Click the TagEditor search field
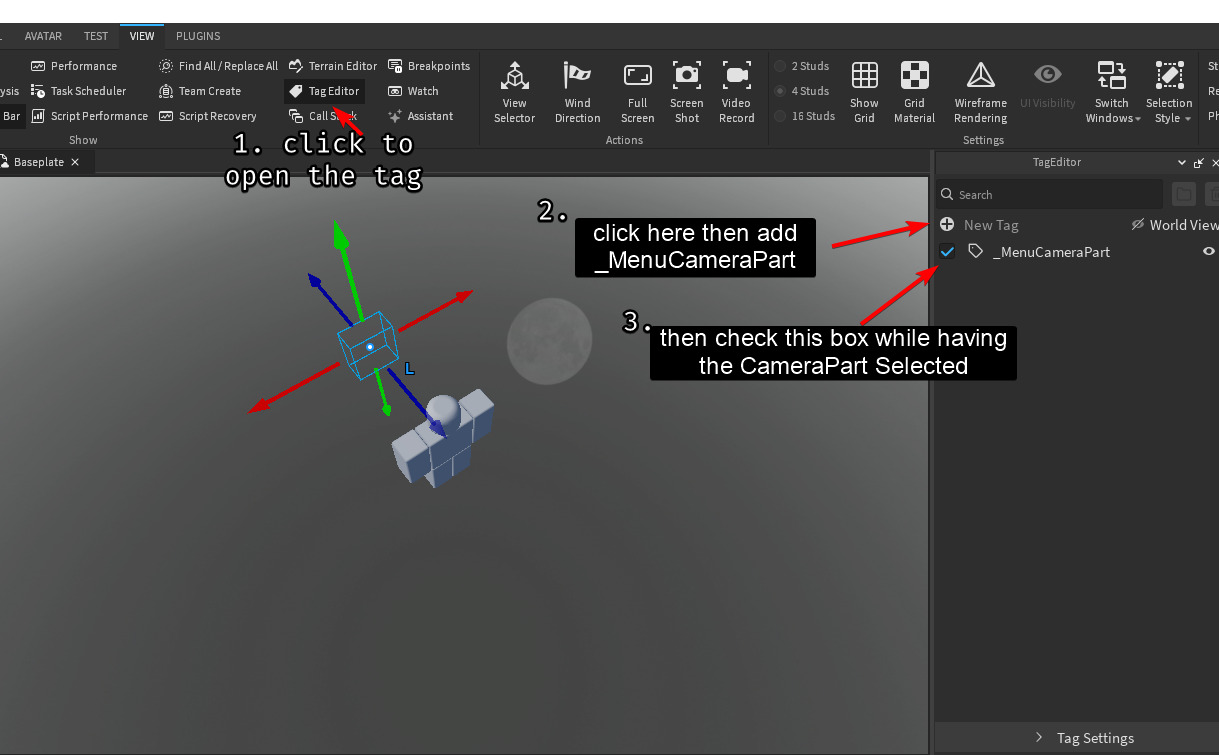 1050,194
